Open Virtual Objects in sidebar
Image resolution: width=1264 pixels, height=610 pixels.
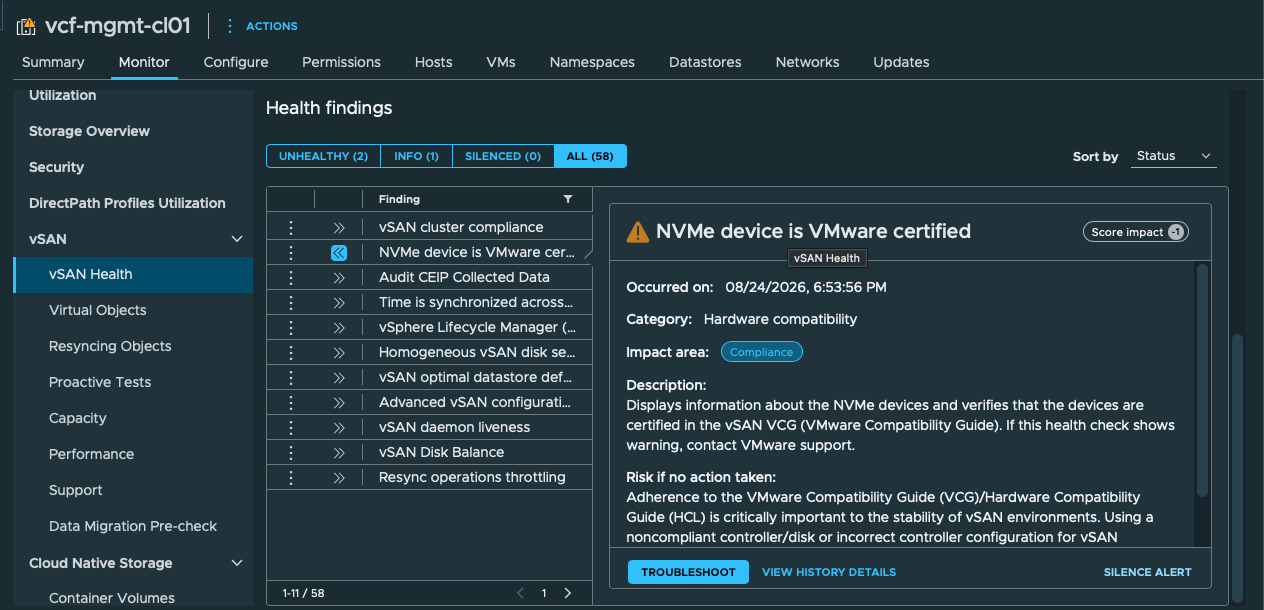[x=98, y=310]
